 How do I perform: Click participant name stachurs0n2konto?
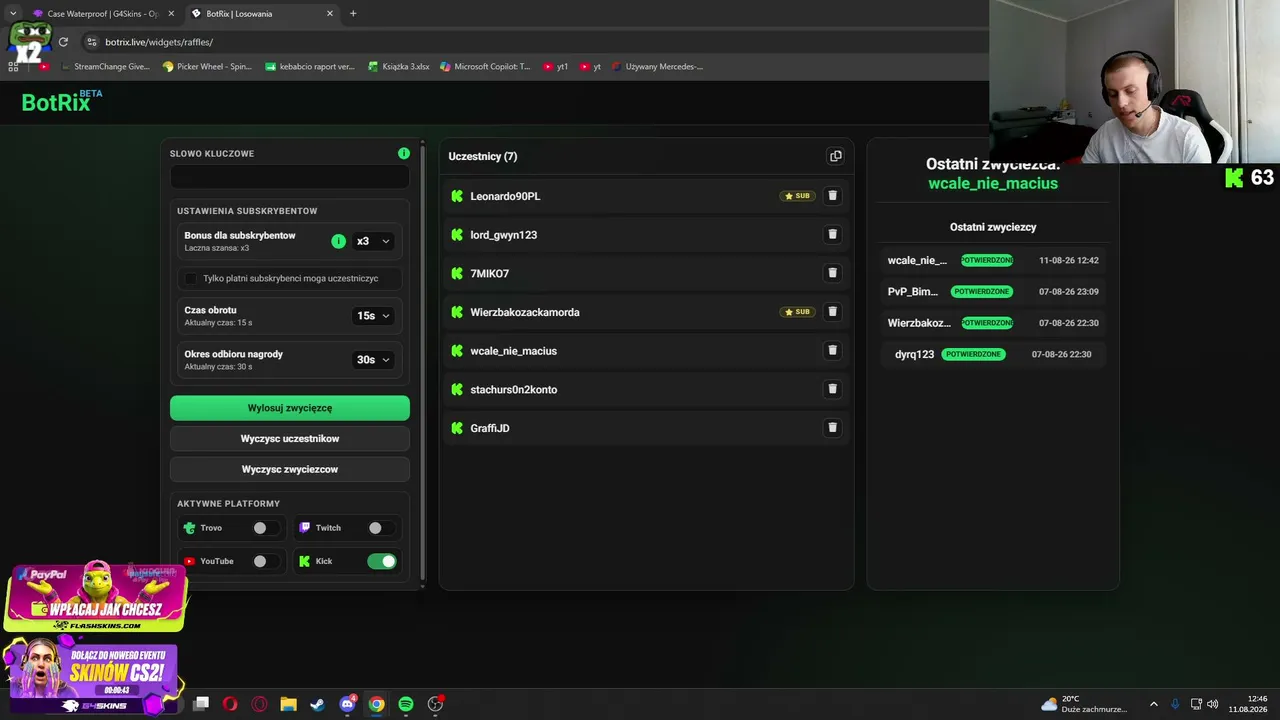click(x=514, y=390)
